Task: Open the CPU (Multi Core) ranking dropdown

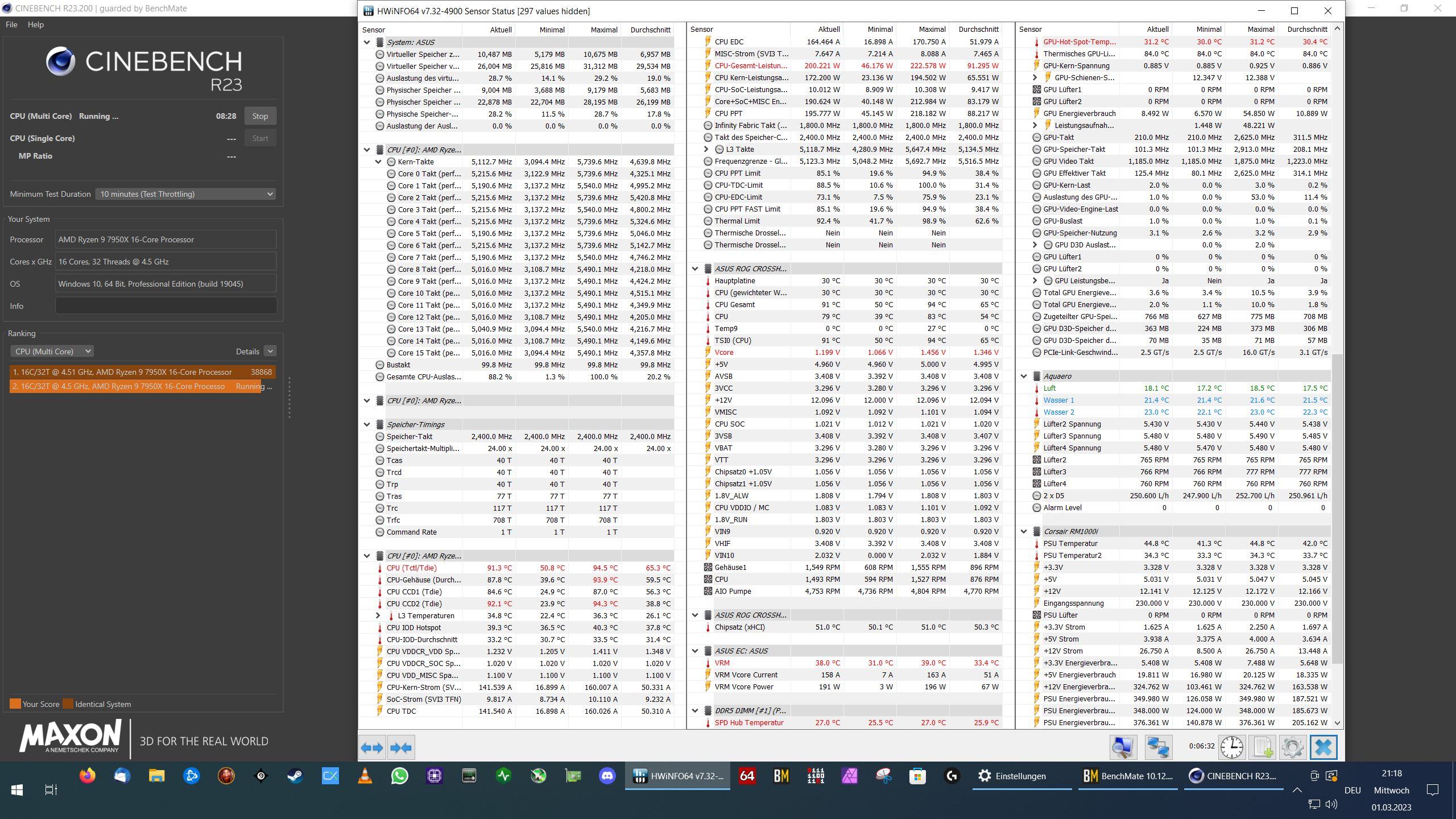Action: pyautogui.click(x=52, y=351)
